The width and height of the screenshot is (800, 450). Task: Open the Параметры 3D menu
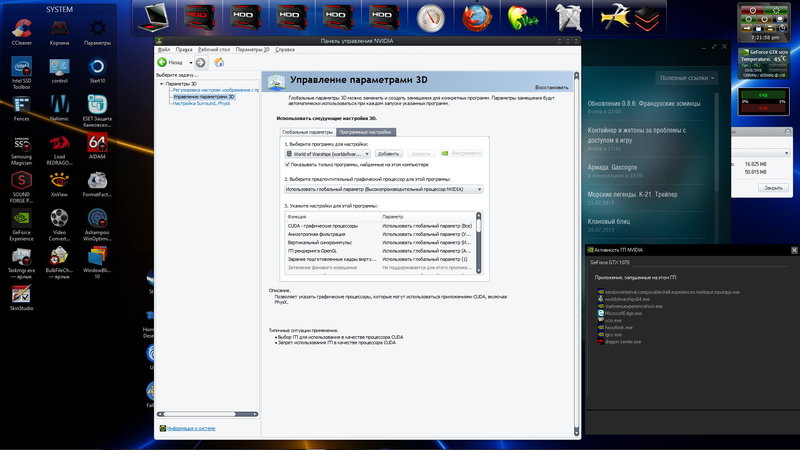pyautogui.click(x=253, y=49)
